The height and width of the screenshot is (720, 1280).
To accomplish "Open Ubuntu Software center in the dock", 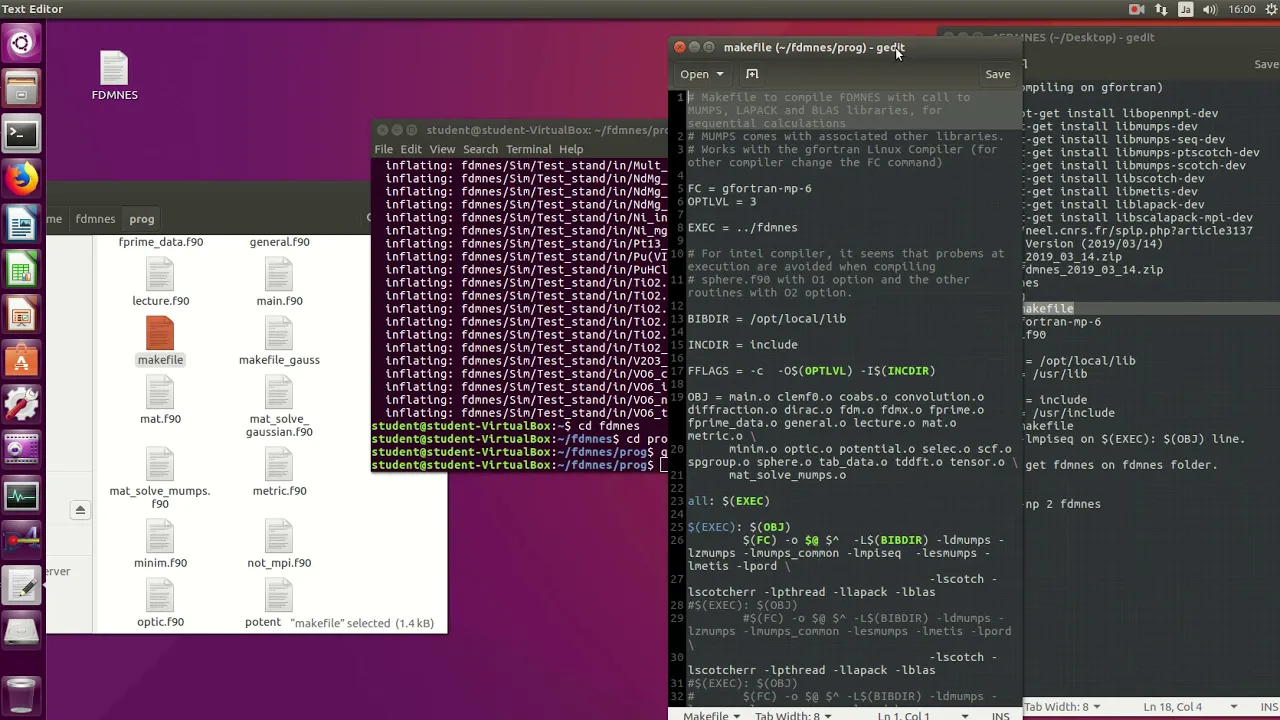I will pyautogui.click(x=21, y=361).
